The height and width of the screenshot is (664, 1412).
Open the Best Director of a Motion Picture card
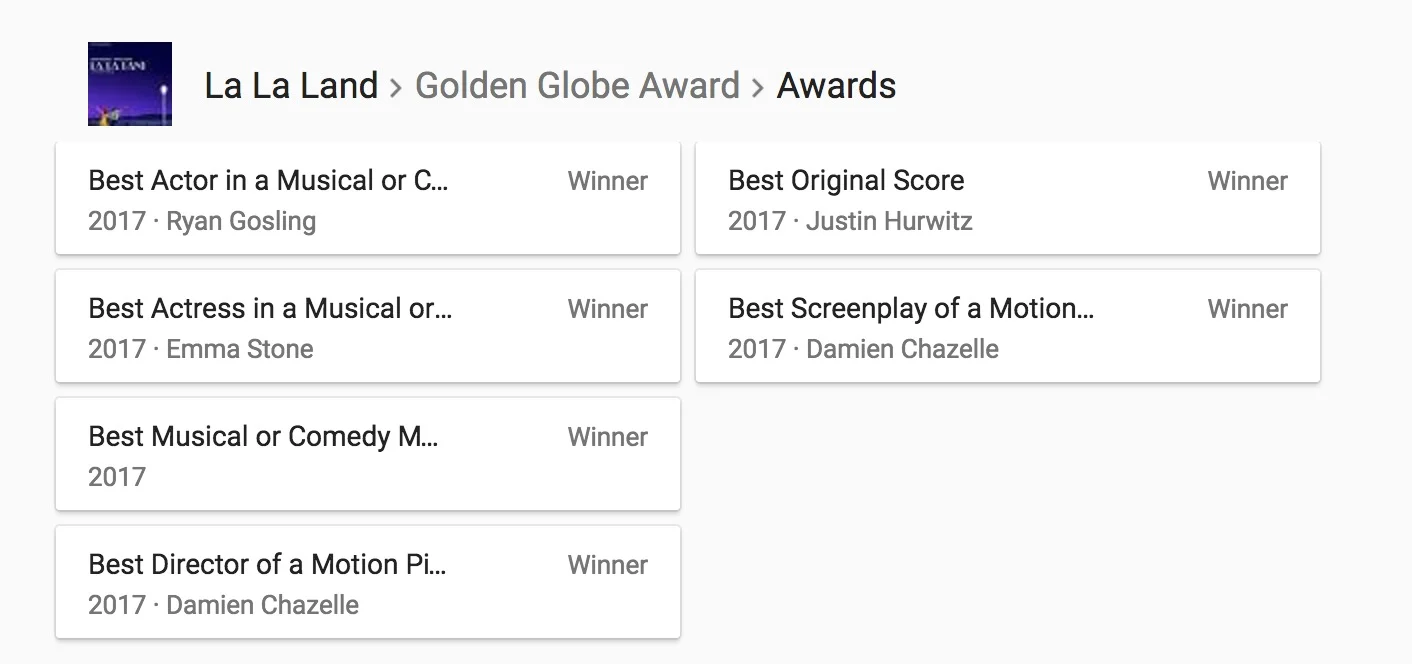point(368,582)
